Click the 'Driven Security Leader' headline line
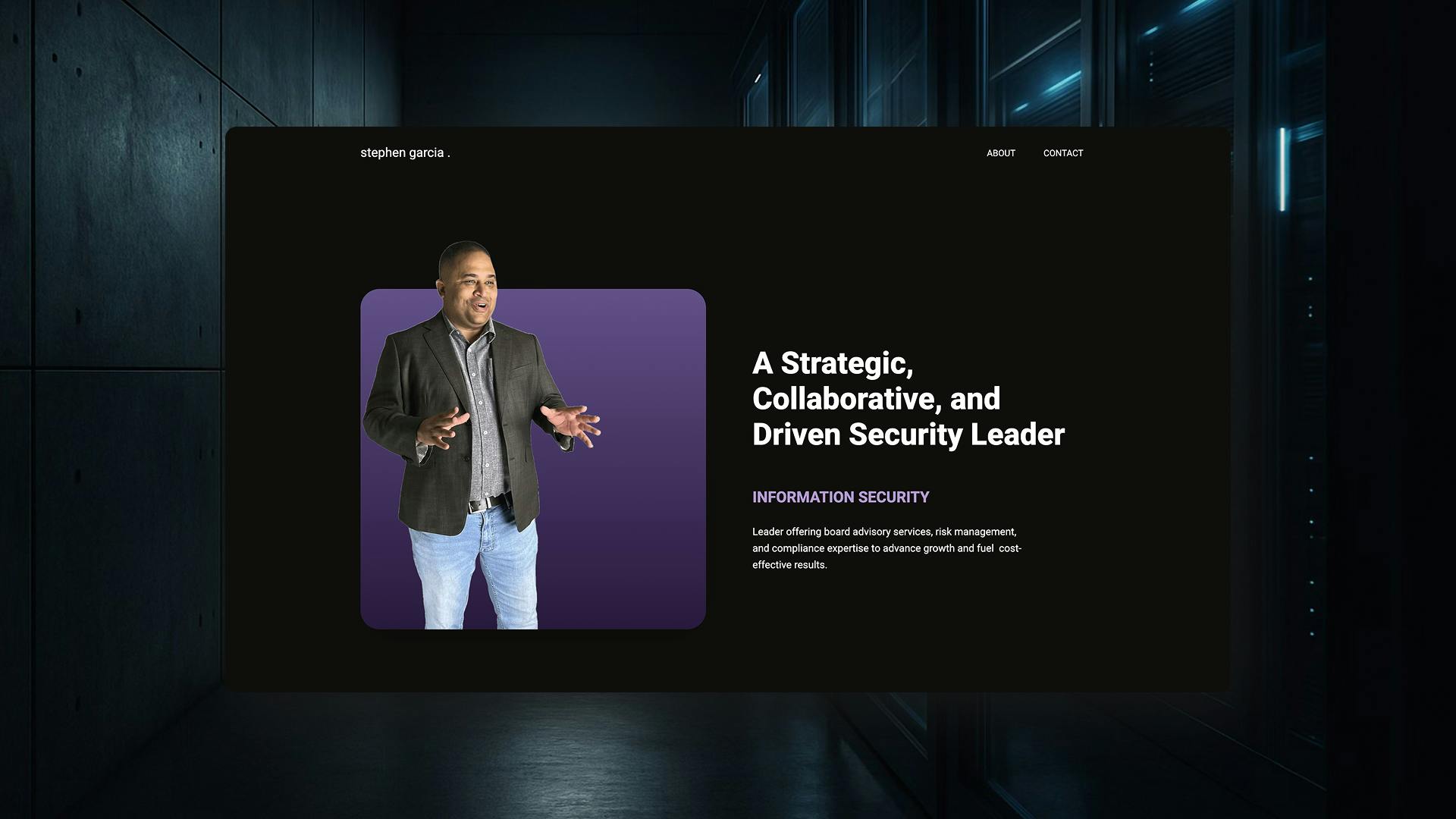This screenshot has width=1456, height=819. [x=908, y=435]
